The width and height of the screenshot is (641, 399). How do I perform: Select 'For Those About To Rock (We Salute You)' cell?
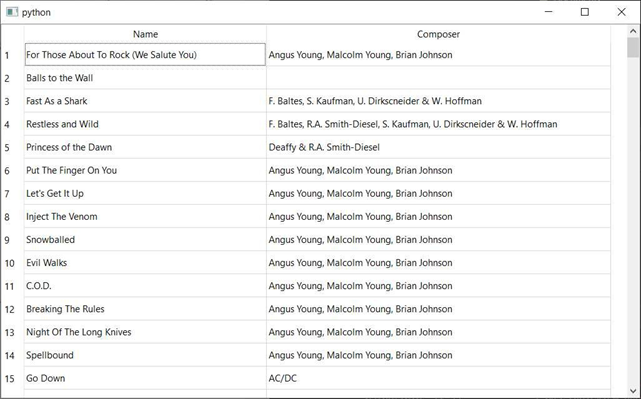tap(145, 55)
